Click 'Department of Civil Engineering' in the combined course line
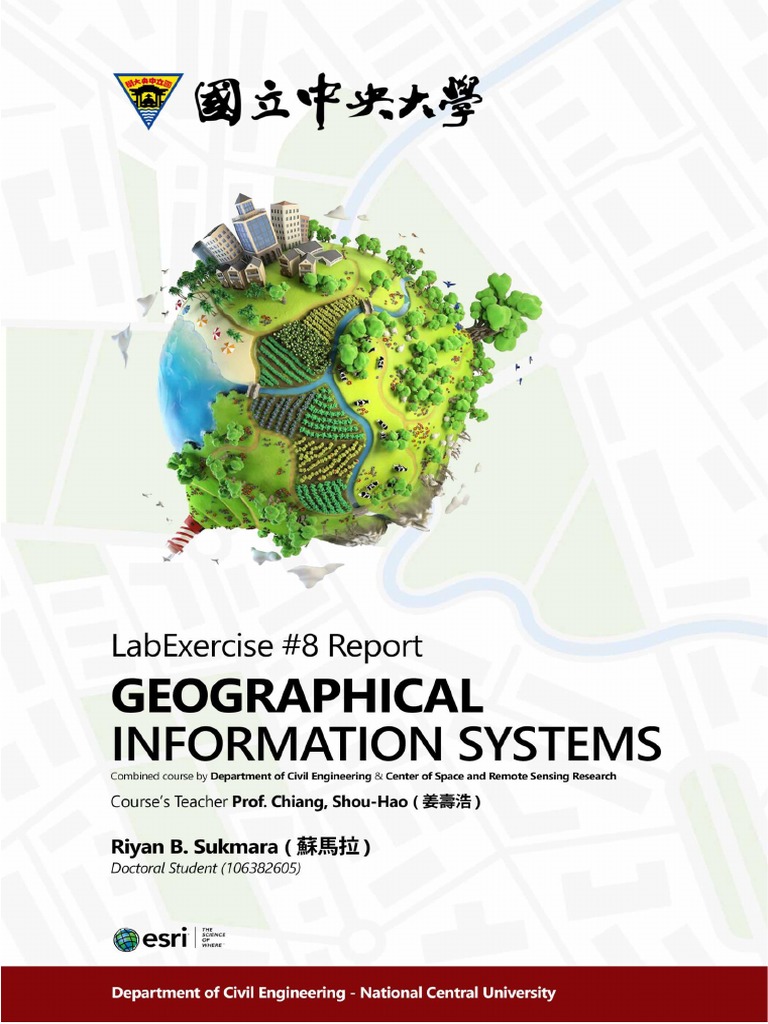This screenshot has width=768, height=1024. tap(291, 777)
